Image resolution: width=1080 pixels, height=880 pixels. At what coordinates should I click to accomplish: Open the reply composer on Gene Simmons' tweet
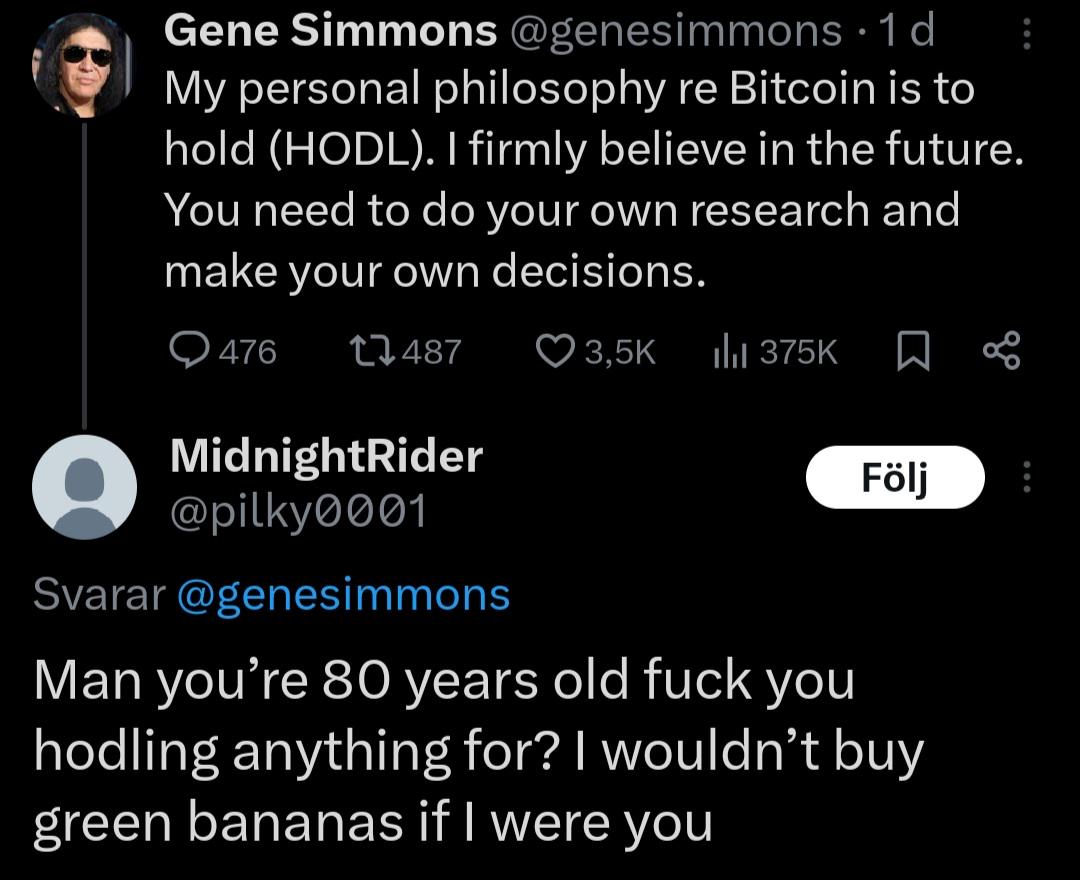[x=189, y=350]
